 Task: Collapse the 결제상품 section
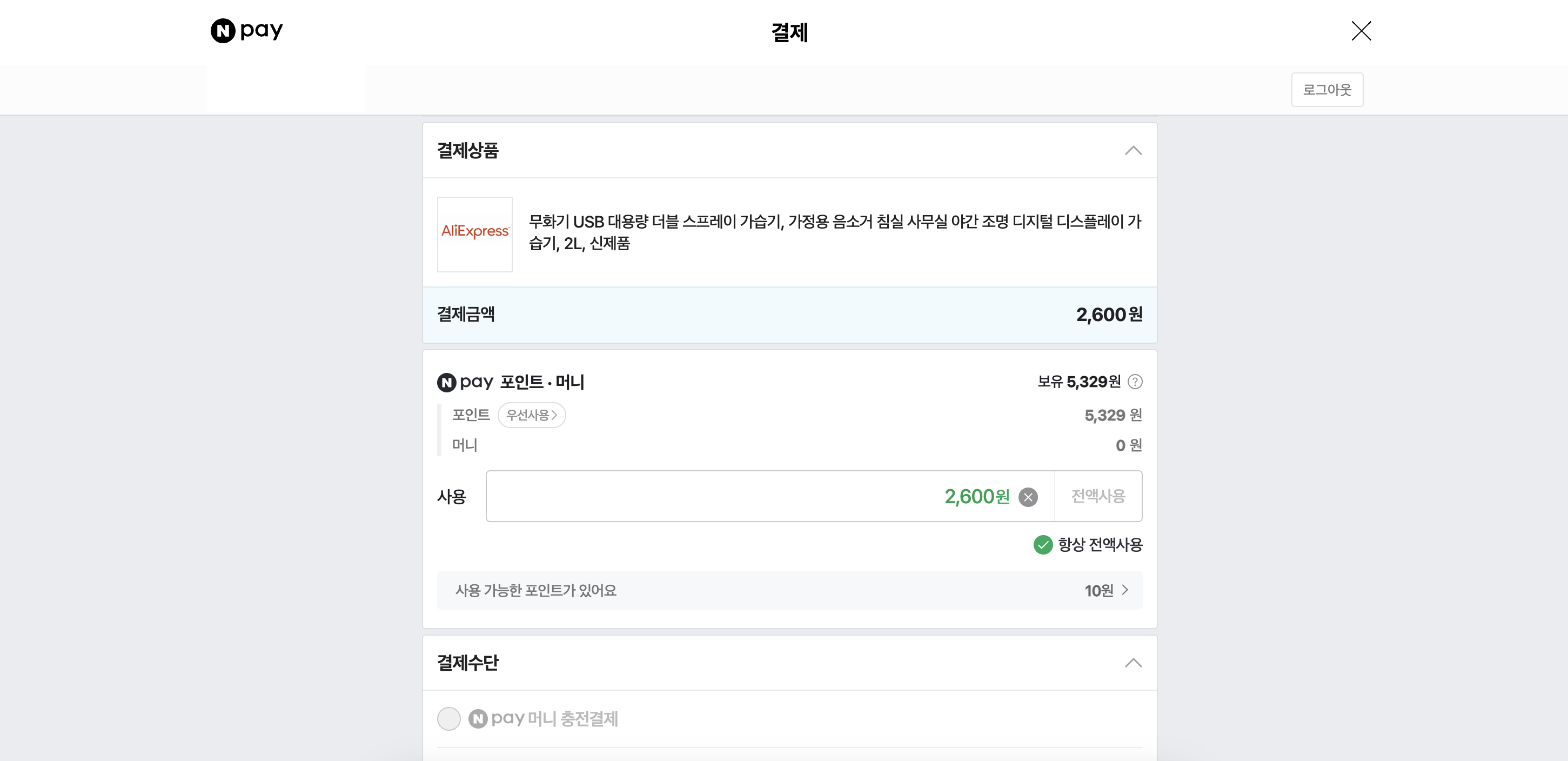click(x=1134, y=150)
